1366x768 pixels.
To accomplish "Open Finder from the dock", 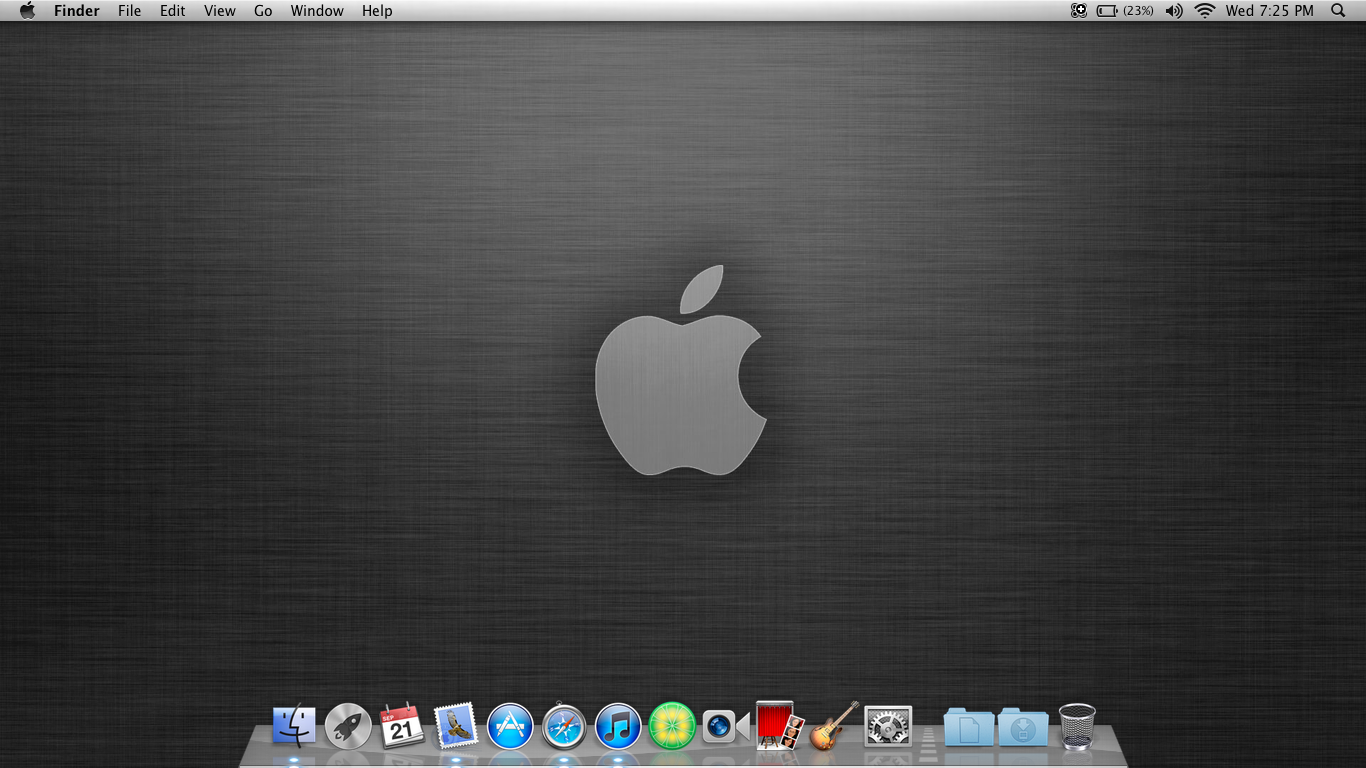I will click(x=294, y=726).
